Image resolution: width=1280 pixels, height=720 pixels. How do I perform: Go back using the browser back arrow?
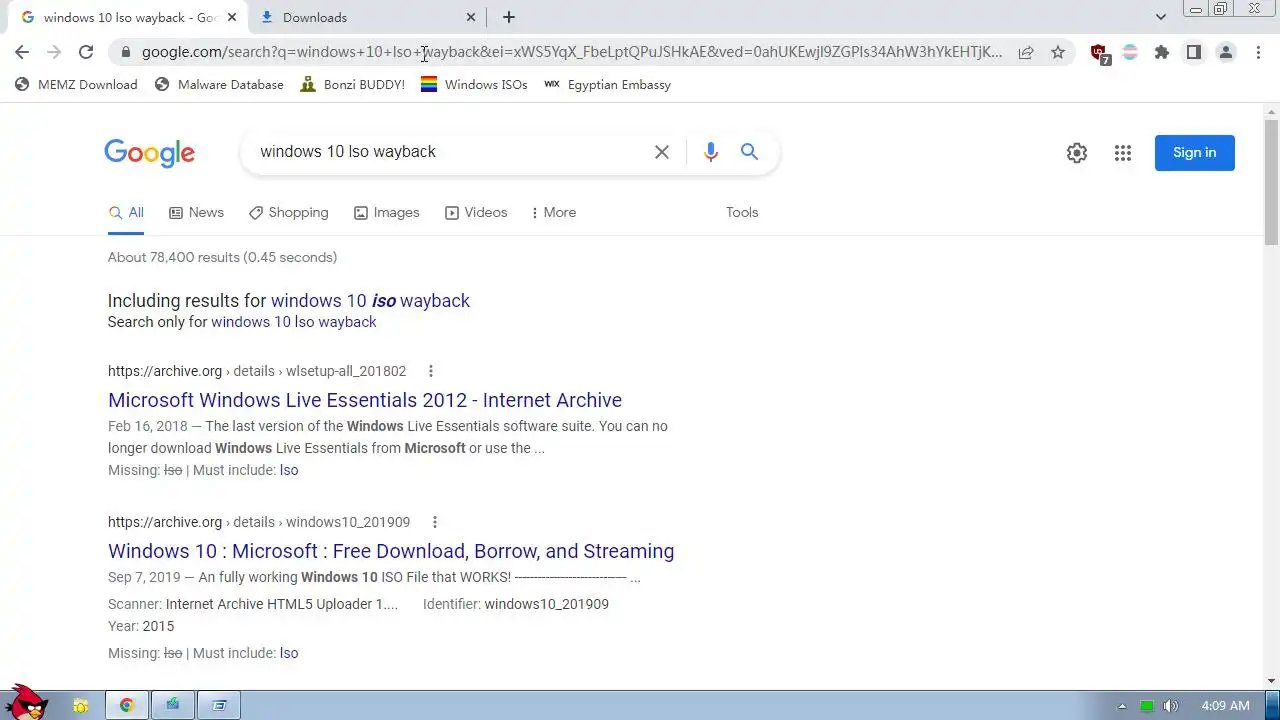pyautogui.click(x=22, y=52)
